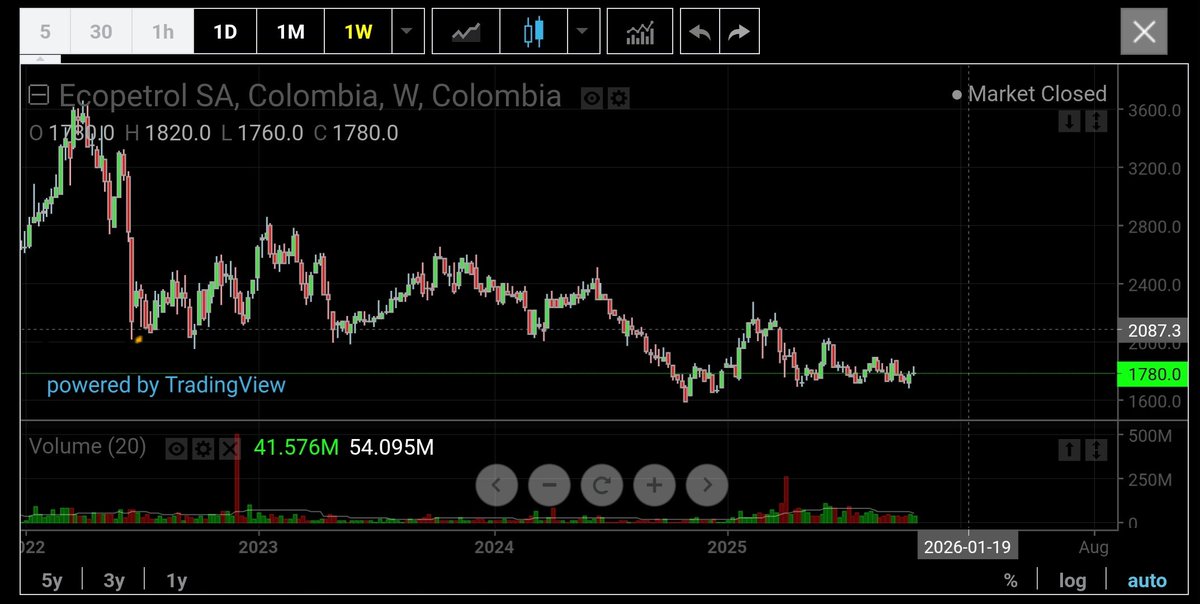This screenshot has height=604, width=1200.
Task: Click the 2087.3 crosshair price label
Action: [x=1152, y=330]
